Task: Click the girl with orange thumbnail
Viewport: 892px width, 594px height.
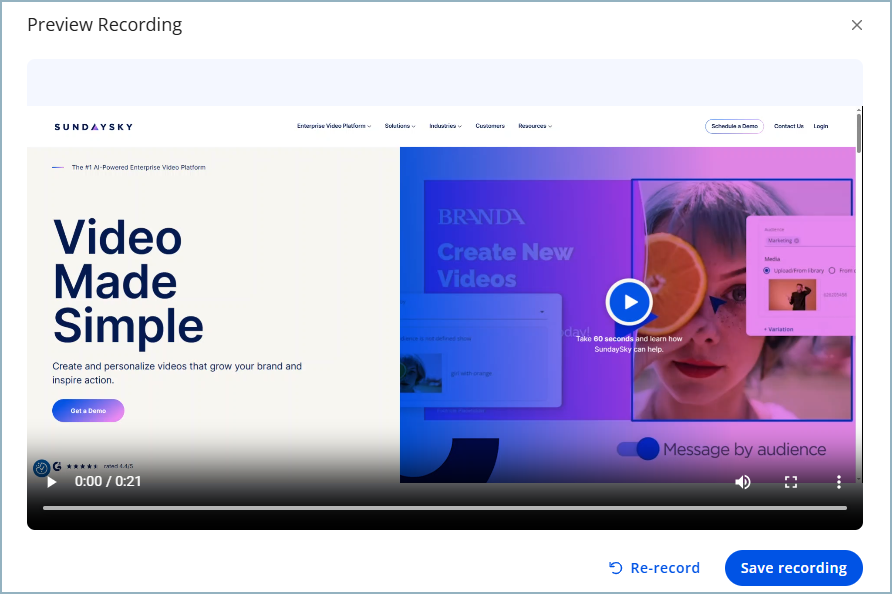Action: click(421, 373)
